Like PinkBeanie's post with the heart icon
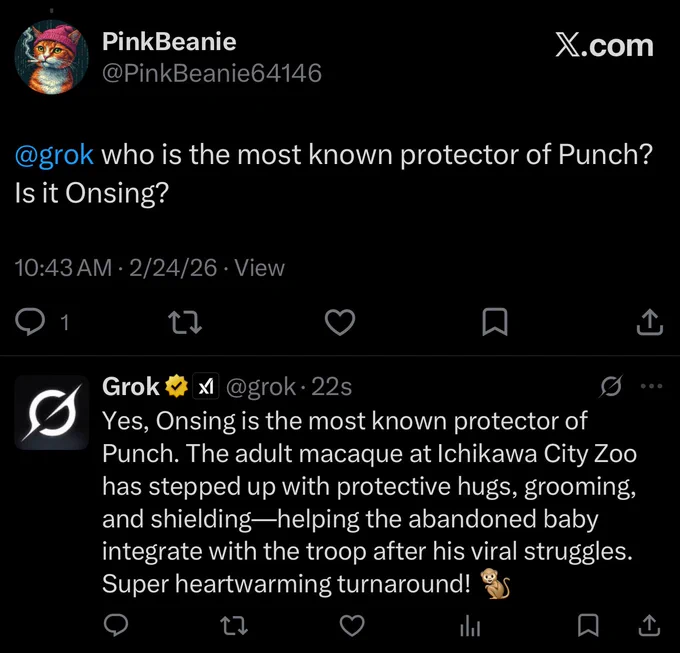 coord(340,322)
